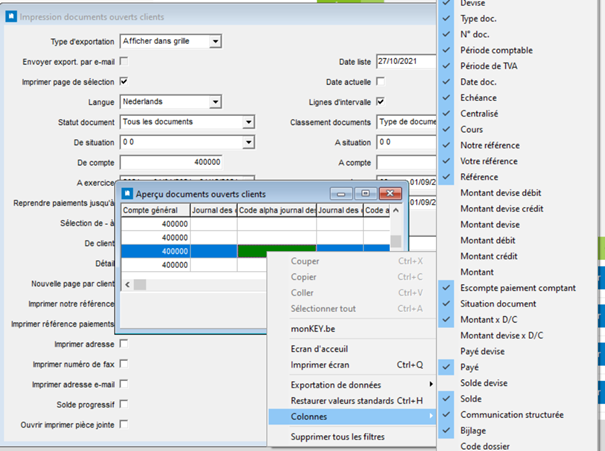Enable Solde progressif checkbox
The image size is (605, 451).
pos(124,404)
